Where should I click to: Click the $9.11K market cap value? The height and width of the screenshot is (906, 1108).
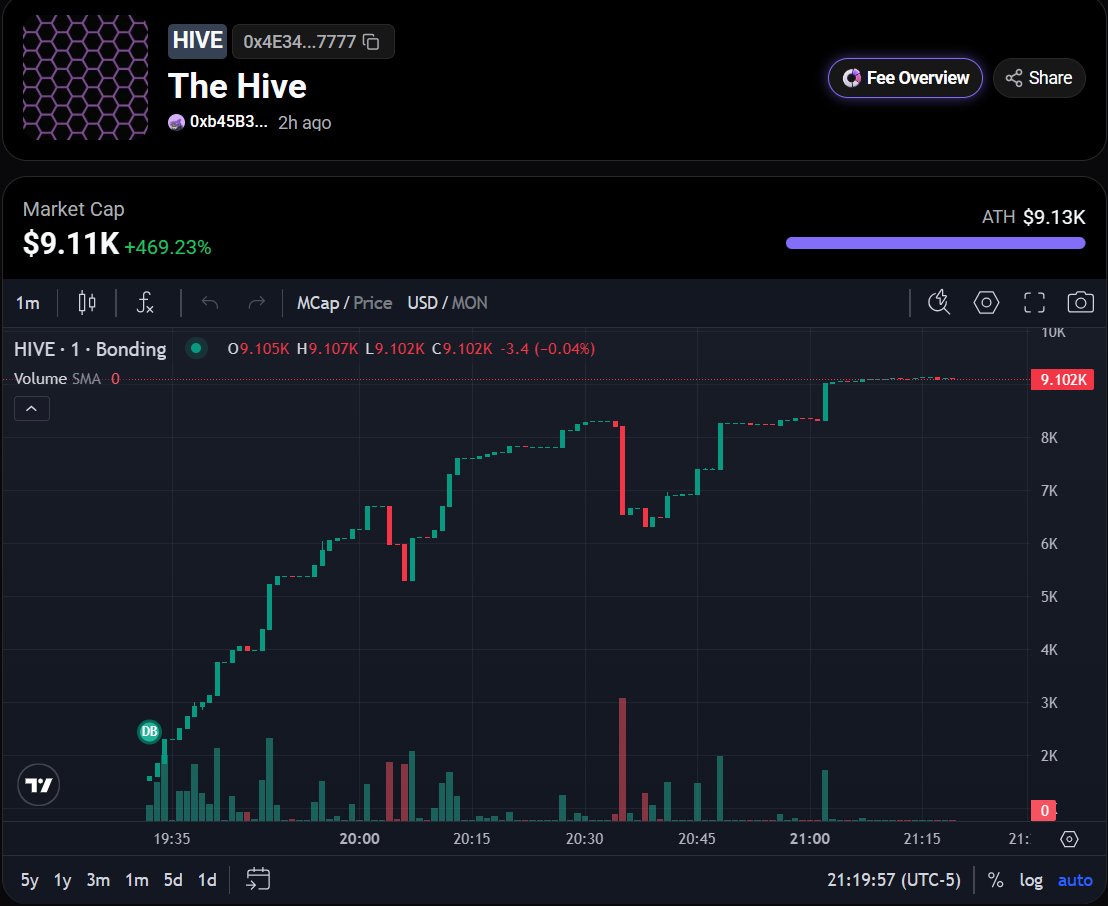[x=71, y=244]
